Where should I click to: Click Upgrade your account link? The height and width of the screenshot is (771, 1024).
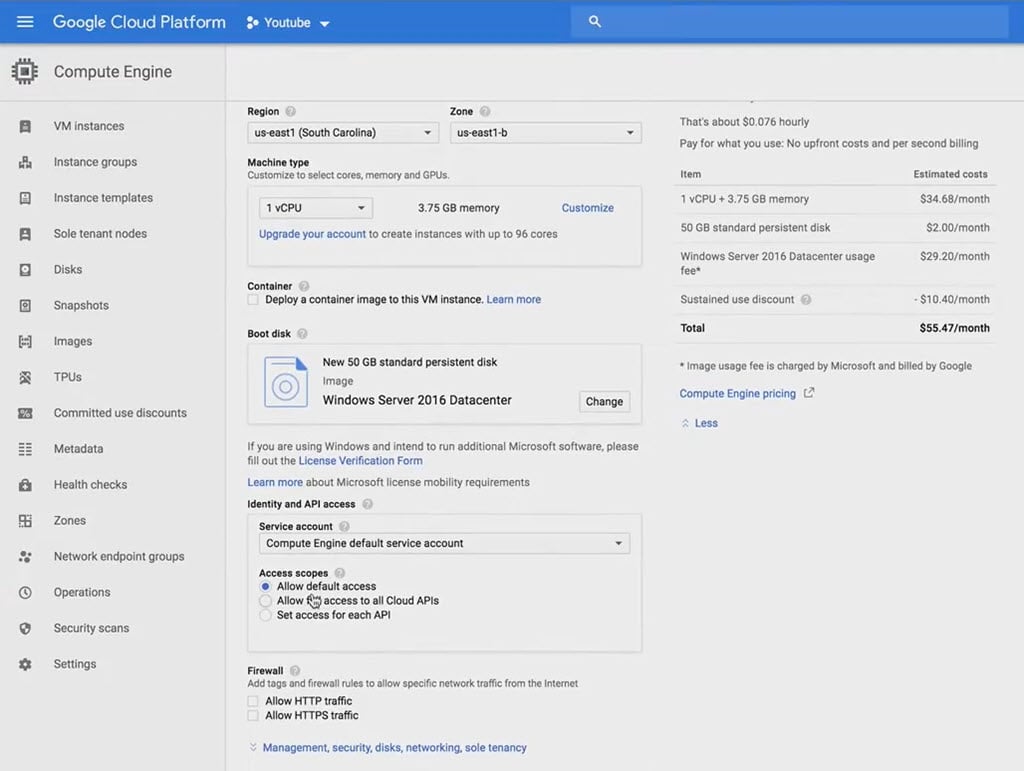[x=312, y=234]
